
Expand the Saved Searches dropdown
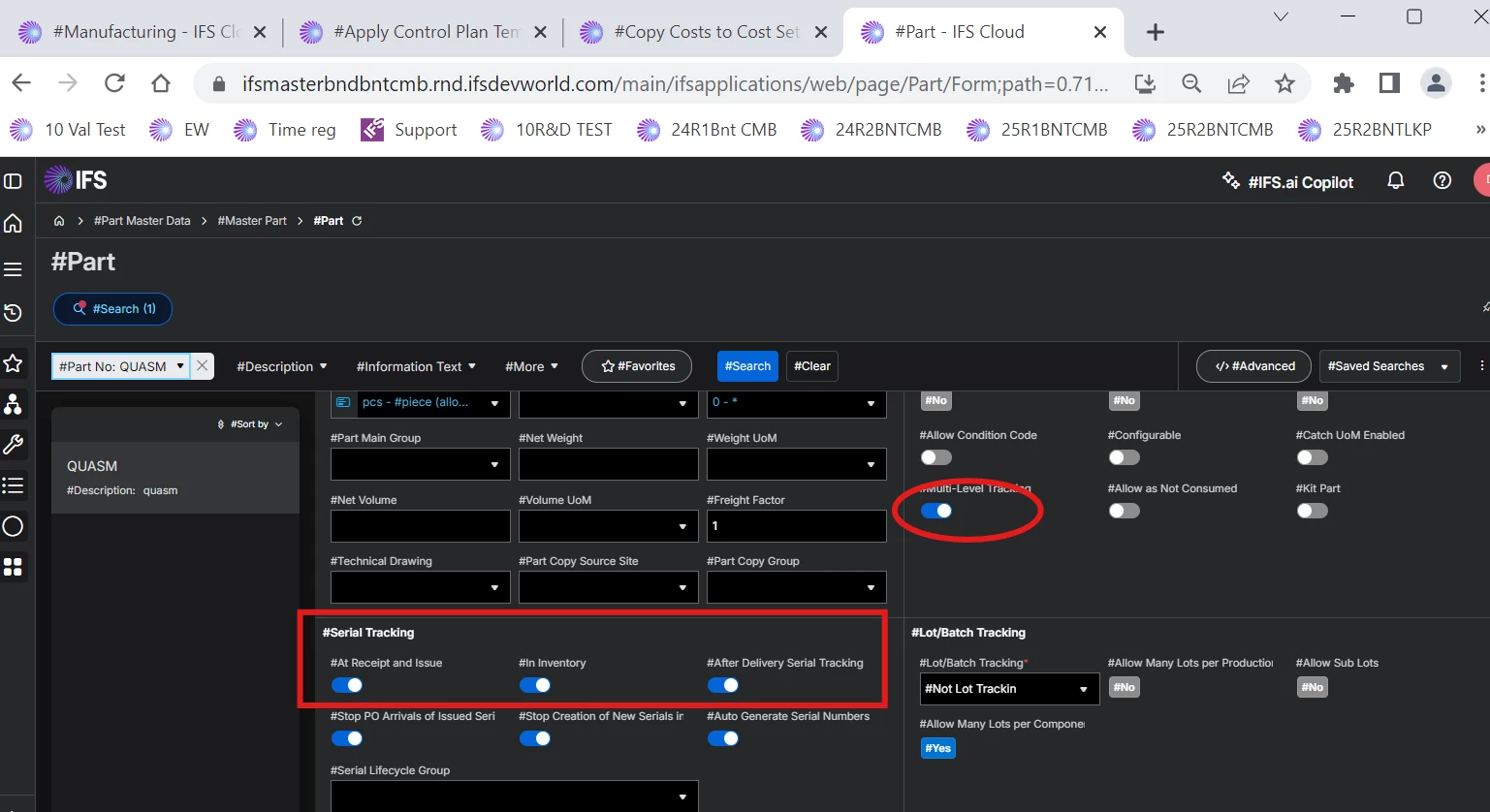tap(1388, 366)
